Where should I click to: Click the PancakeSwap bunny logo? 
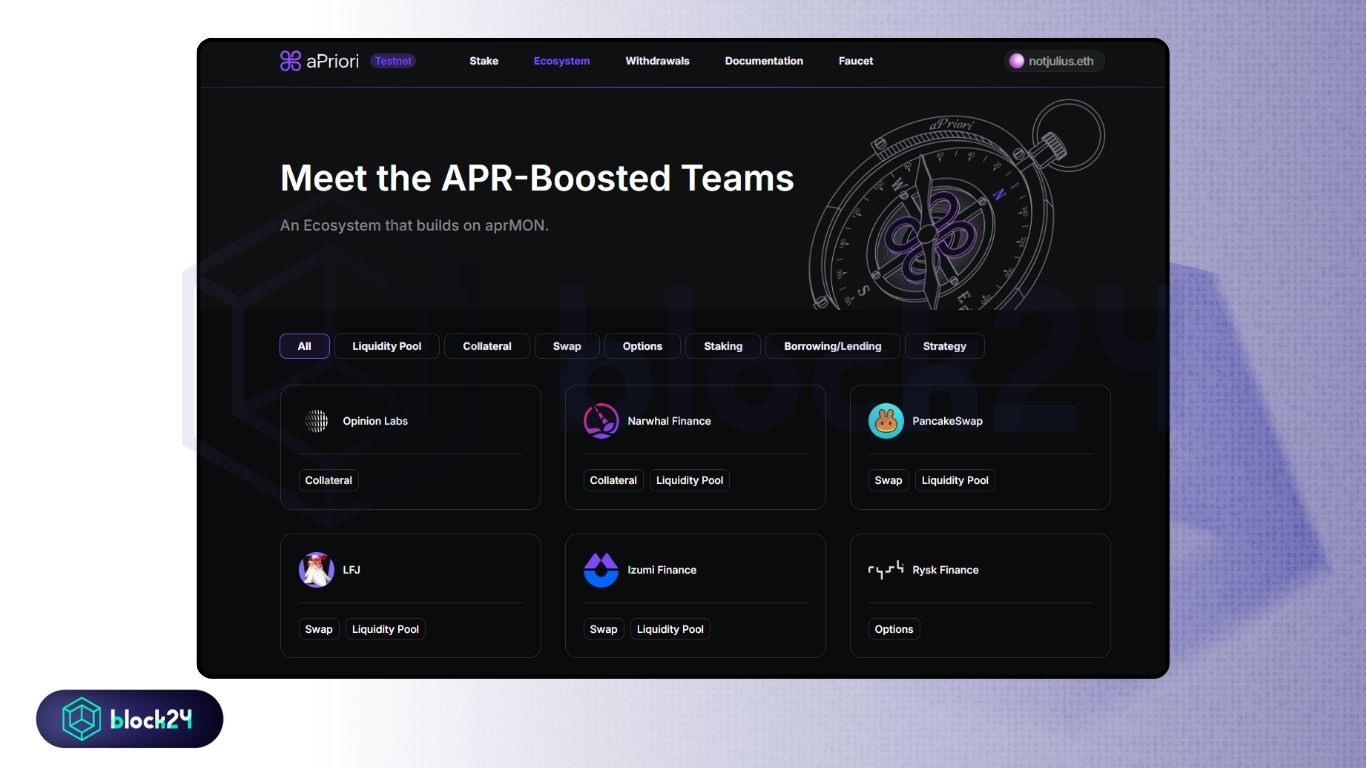point(886,421)
